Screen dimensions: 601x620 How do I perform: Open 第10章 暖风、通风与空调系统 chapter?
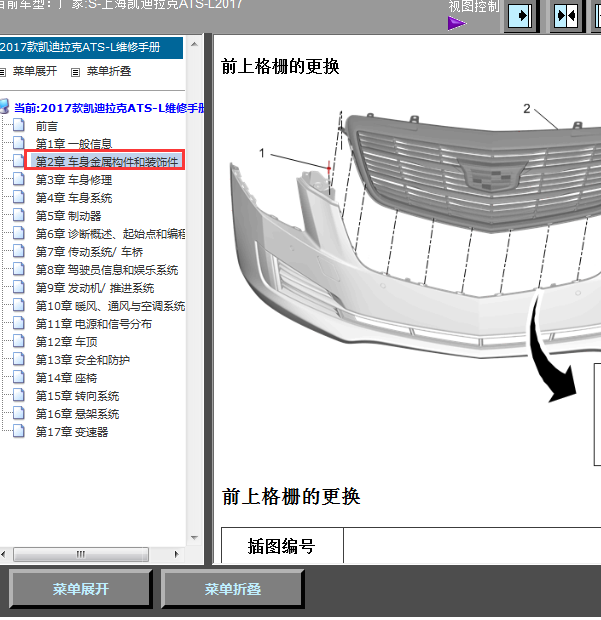pyautogui.click(x=110, y=306)
